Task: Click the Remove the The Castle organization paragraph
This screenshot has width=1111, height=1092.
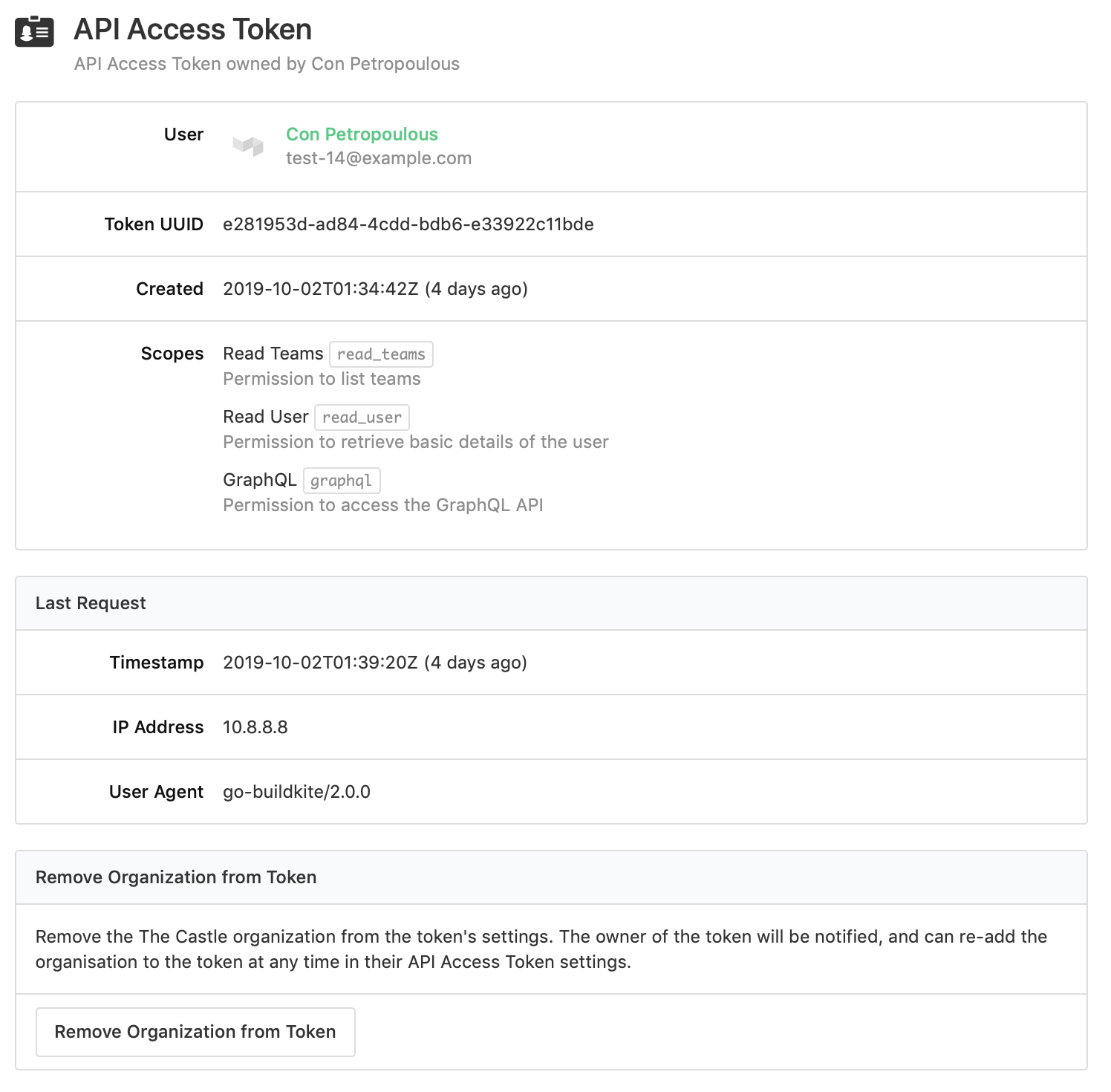Action: (x=541, y=949)
